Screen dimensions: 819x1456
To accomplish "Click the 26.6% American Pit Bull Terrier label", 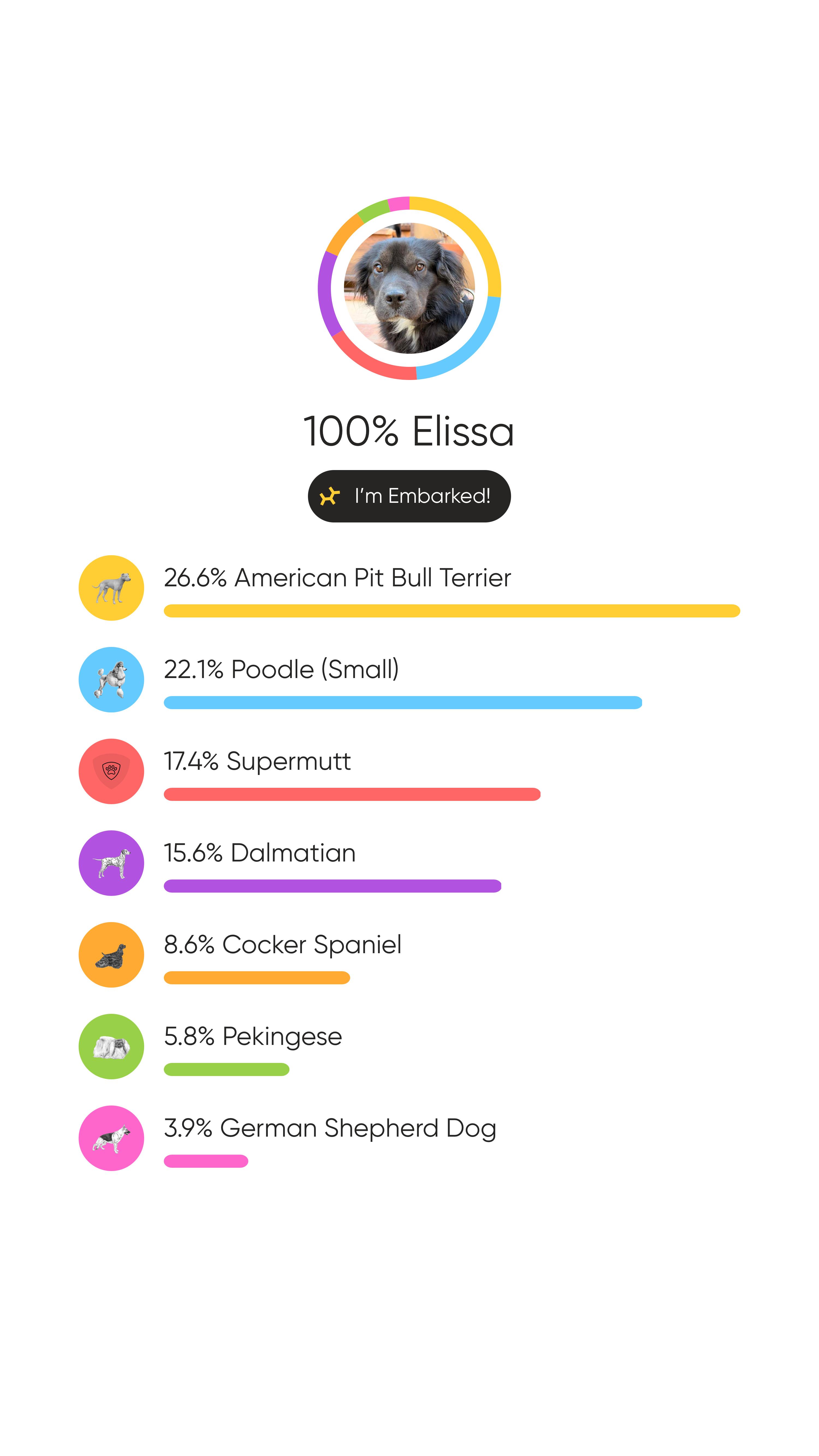I will point(337,578).
